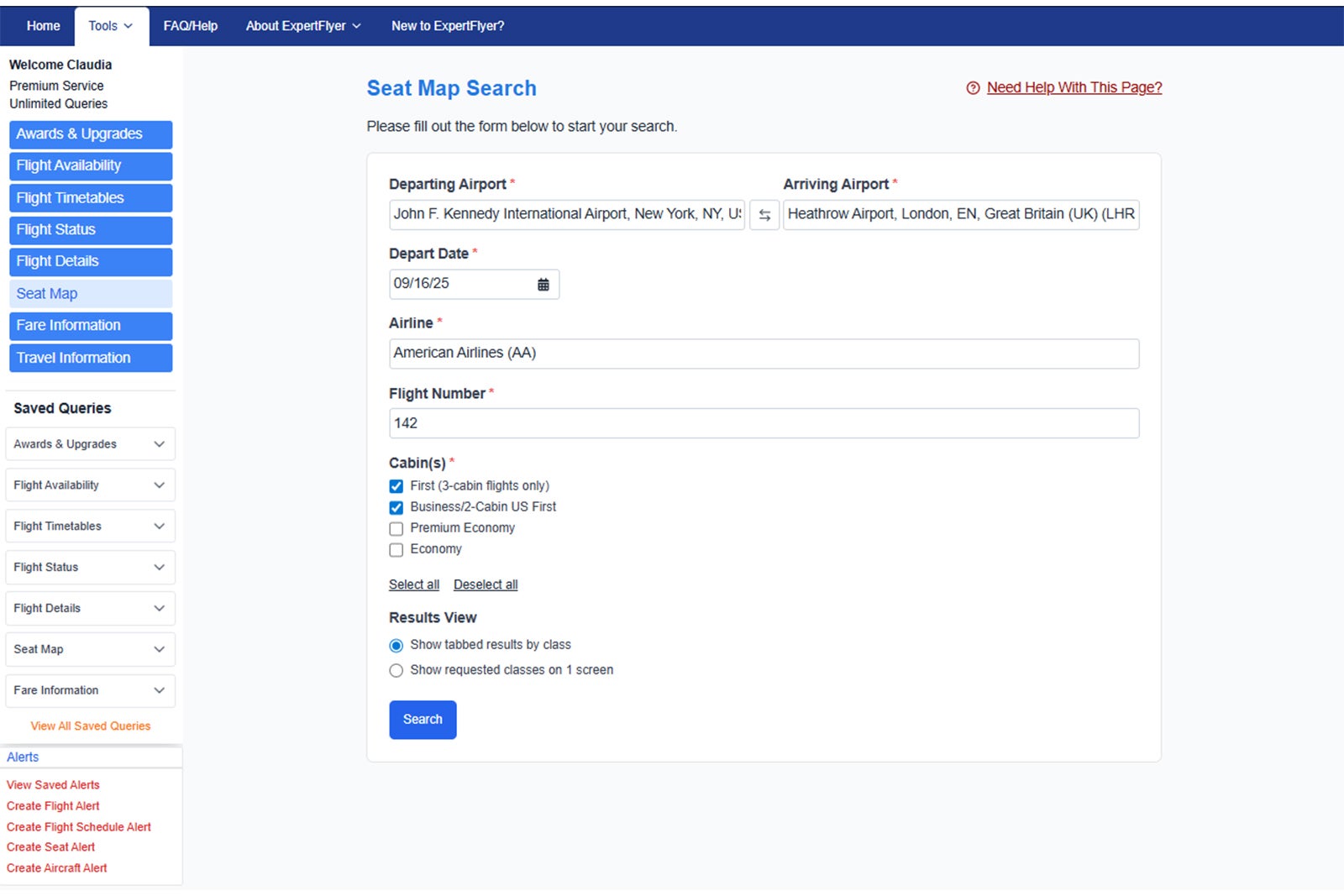This screenshot has width=1344, height=896.
Task: Open Flight Status from sidebar
Action: (91, 230)
